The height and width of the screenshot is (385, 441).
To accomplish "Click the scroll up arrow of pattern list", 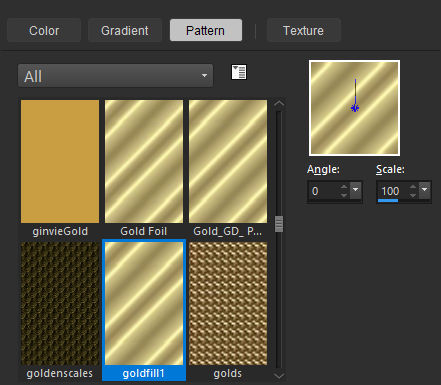I will tap(279, 104).
